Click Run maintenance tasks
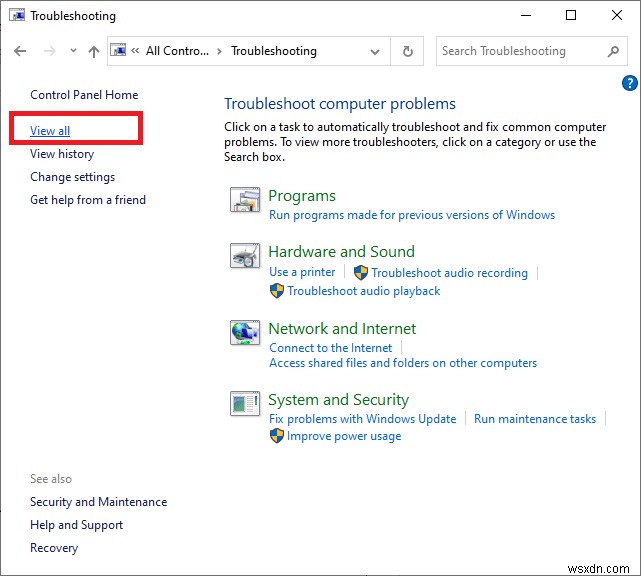The width and height of the screenshot is (641, 579). point(535,419)
